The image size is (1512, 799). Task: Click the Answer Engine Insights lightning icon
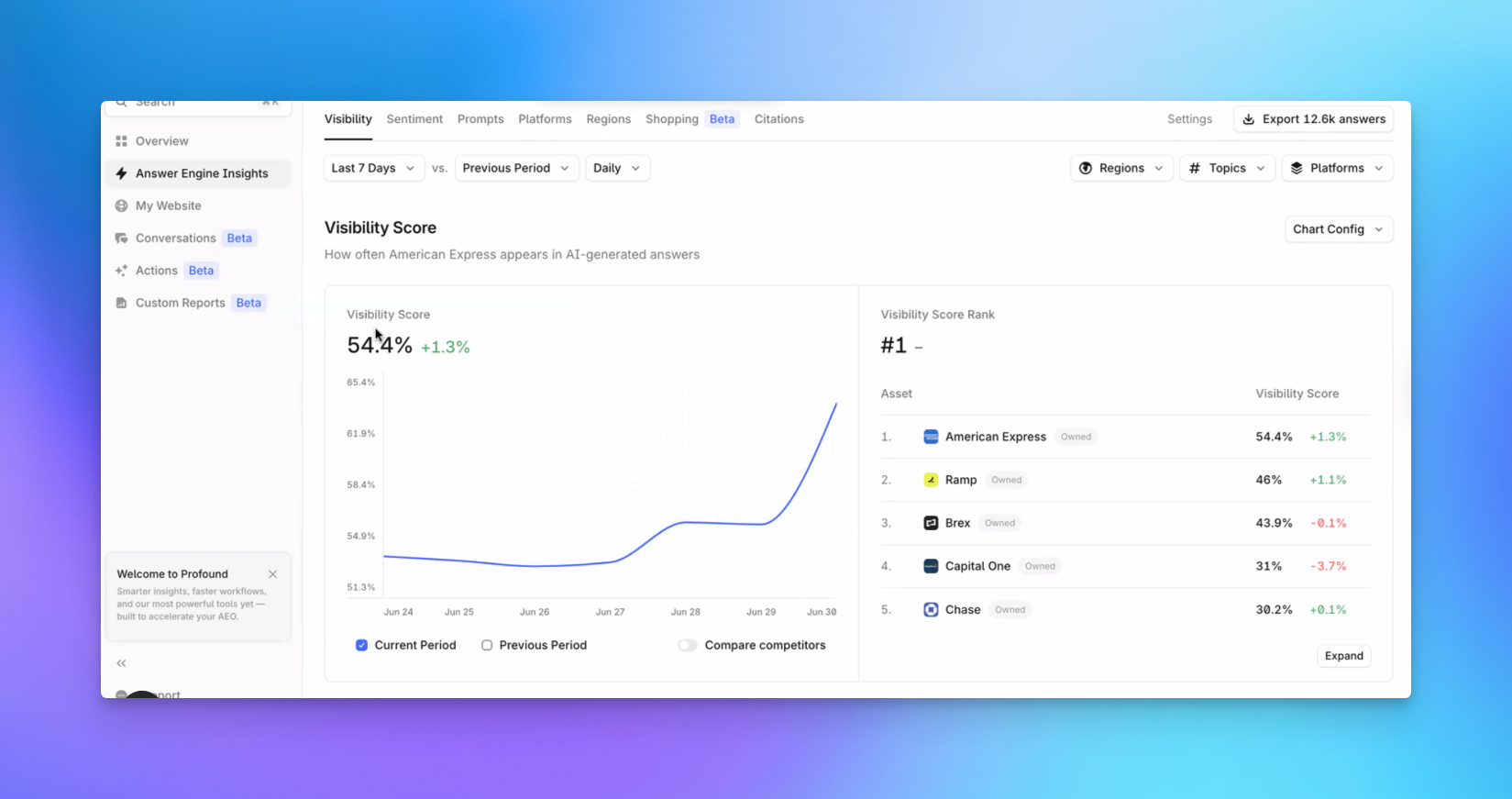click(121, 173)
